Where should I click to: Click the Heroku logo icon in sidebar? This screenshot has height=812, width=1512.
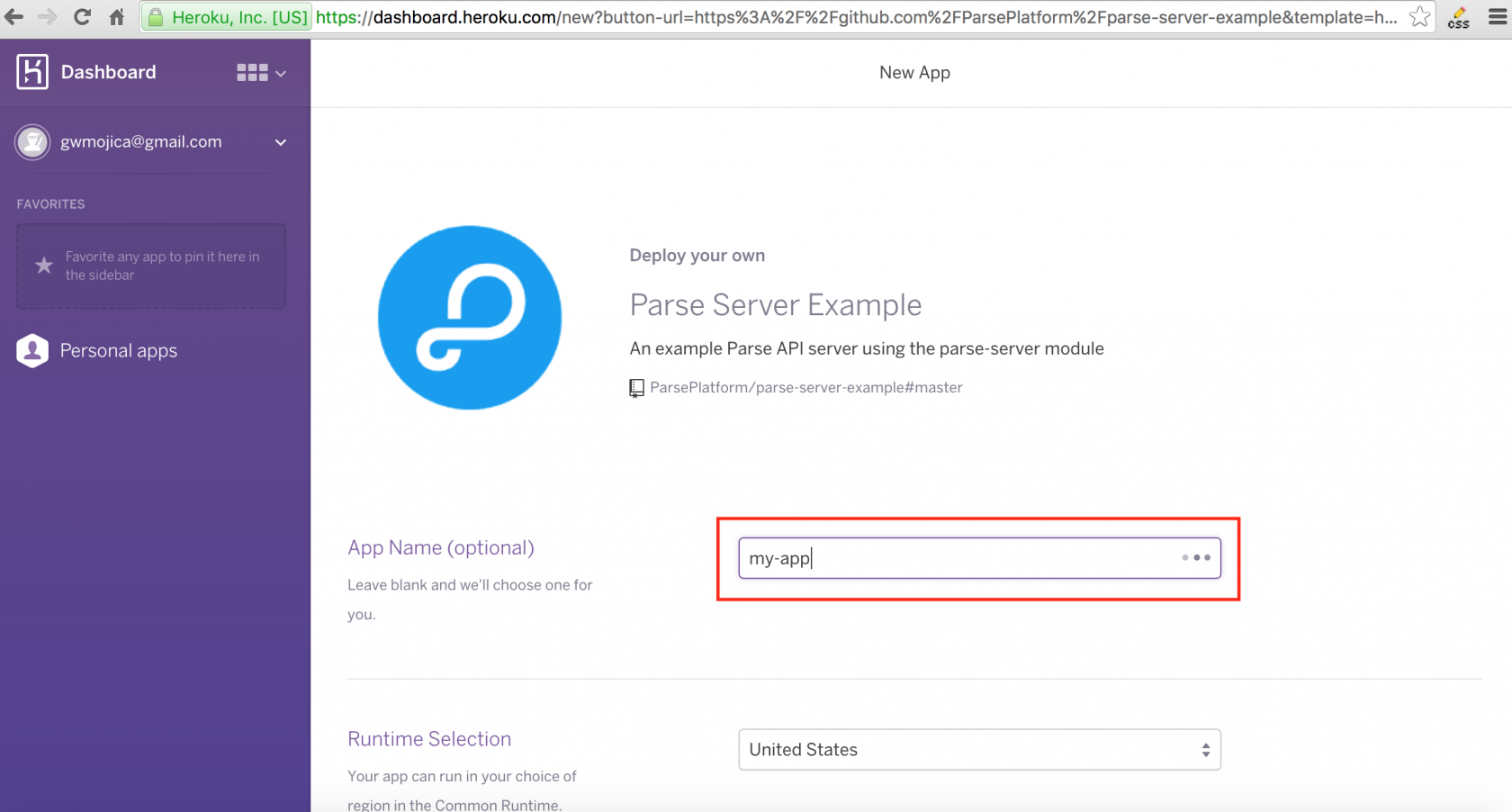(31, 72)
